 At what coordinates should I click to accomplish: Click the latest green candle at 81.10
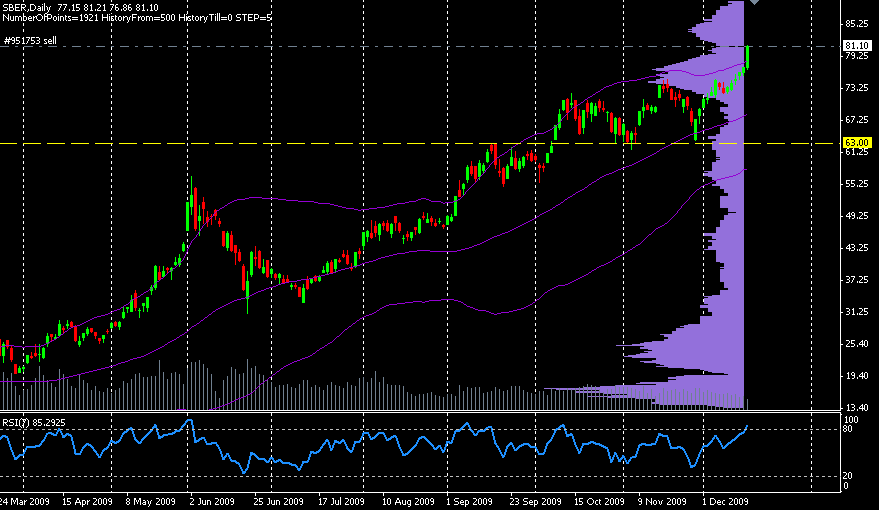click(748, 56)
